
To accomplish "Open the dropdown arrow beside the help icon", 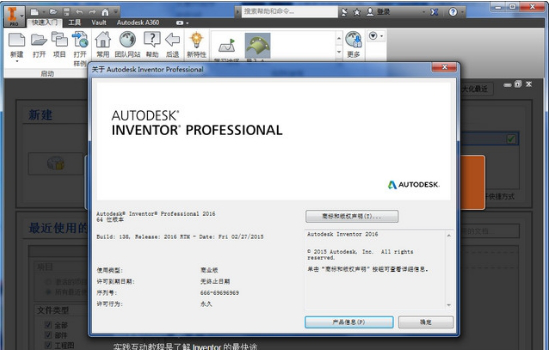I will point(462,12).
